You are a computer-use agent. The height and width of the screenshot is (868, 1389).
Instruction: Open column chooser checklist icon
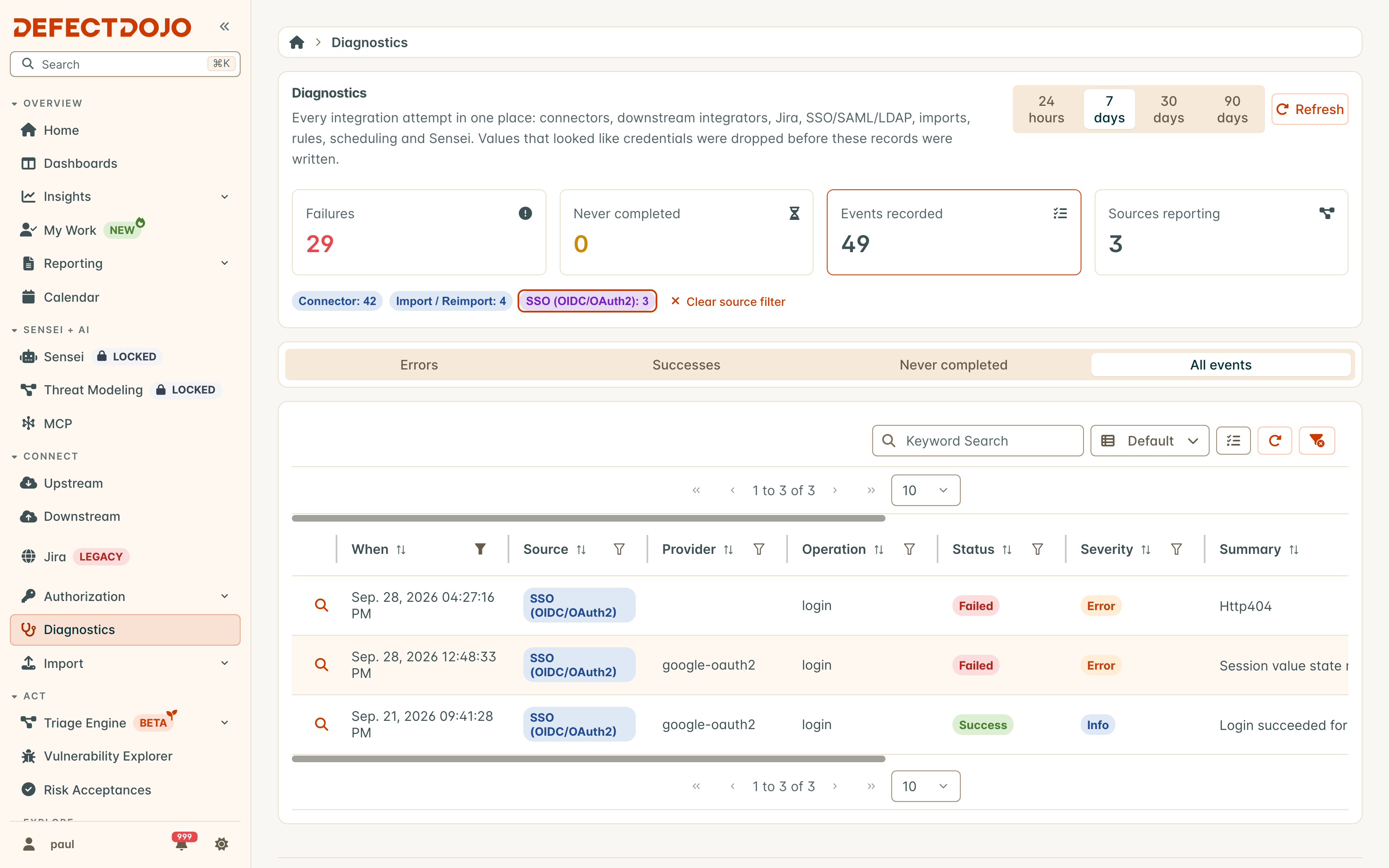pos(1234,441)
